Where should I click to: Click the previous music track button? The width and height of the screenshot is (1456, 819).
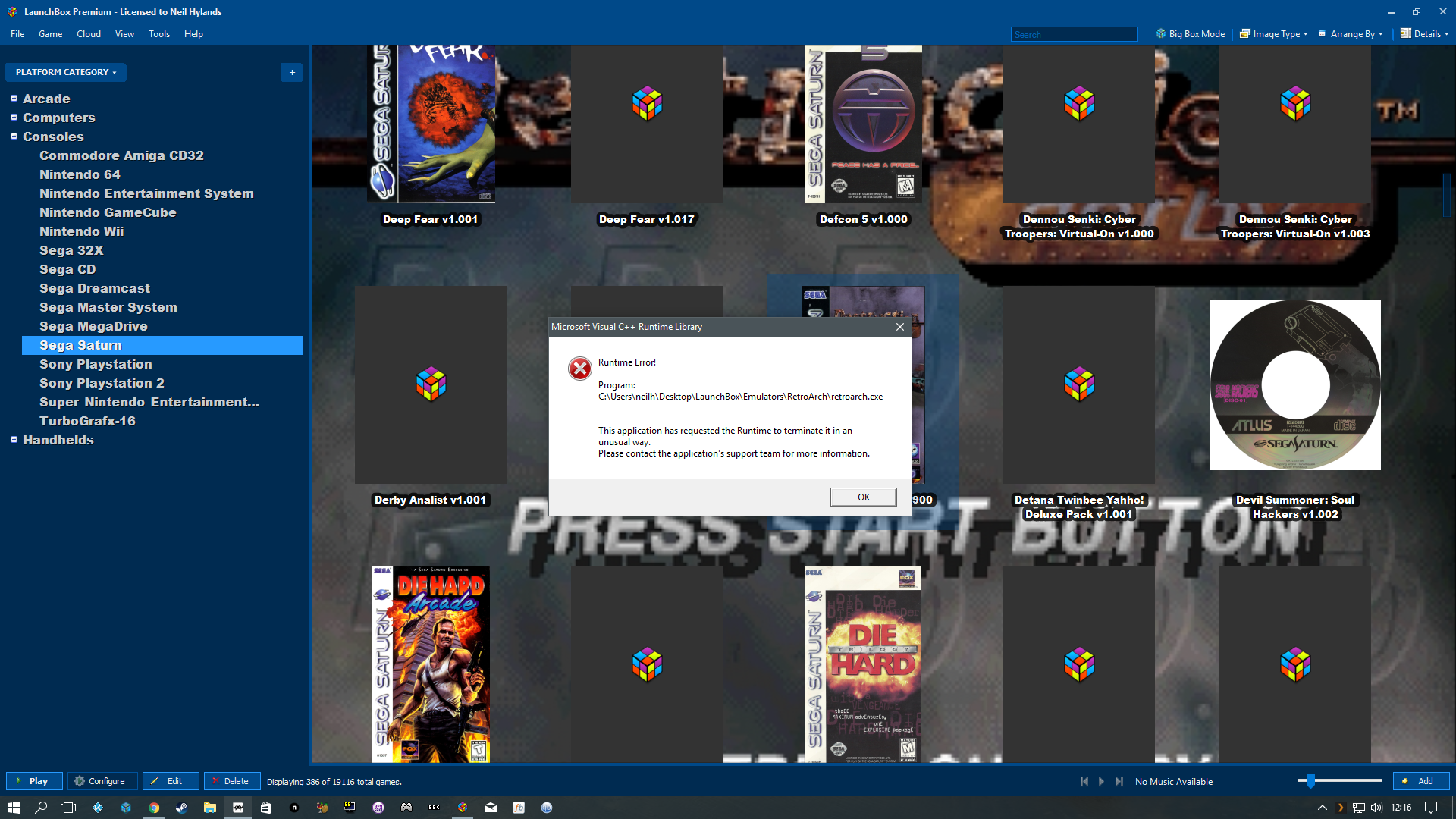click(x=1084, y=781)
